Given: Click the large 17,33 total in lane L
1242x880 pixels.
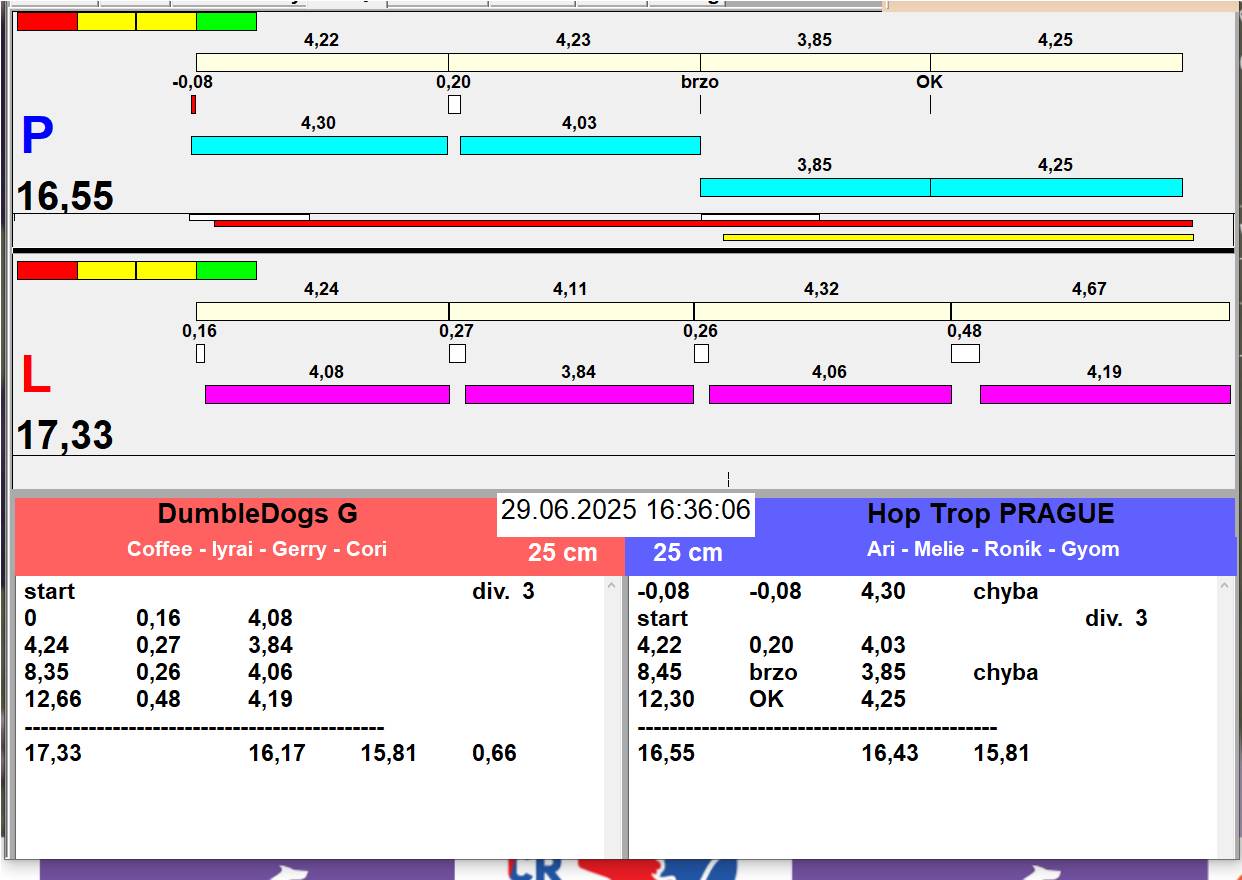Looking at the screenshot, I should point(65,436).
